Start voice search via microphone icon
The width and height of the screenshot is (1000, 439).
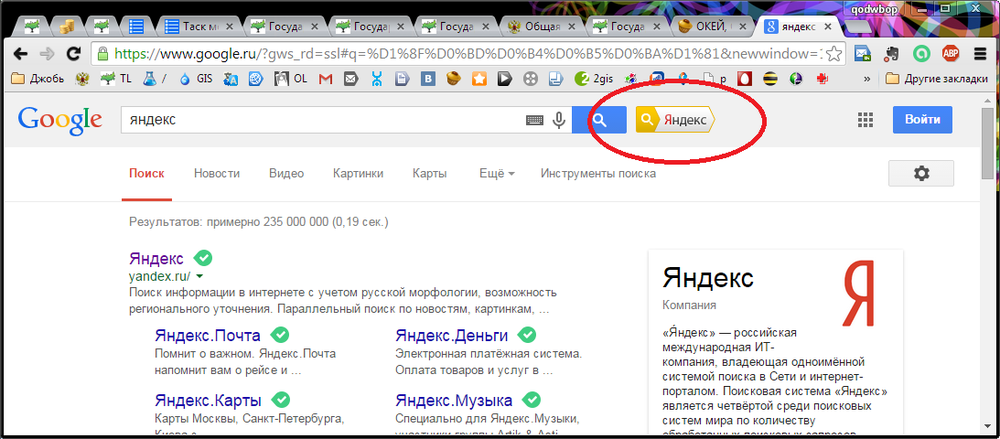point(559,119)
